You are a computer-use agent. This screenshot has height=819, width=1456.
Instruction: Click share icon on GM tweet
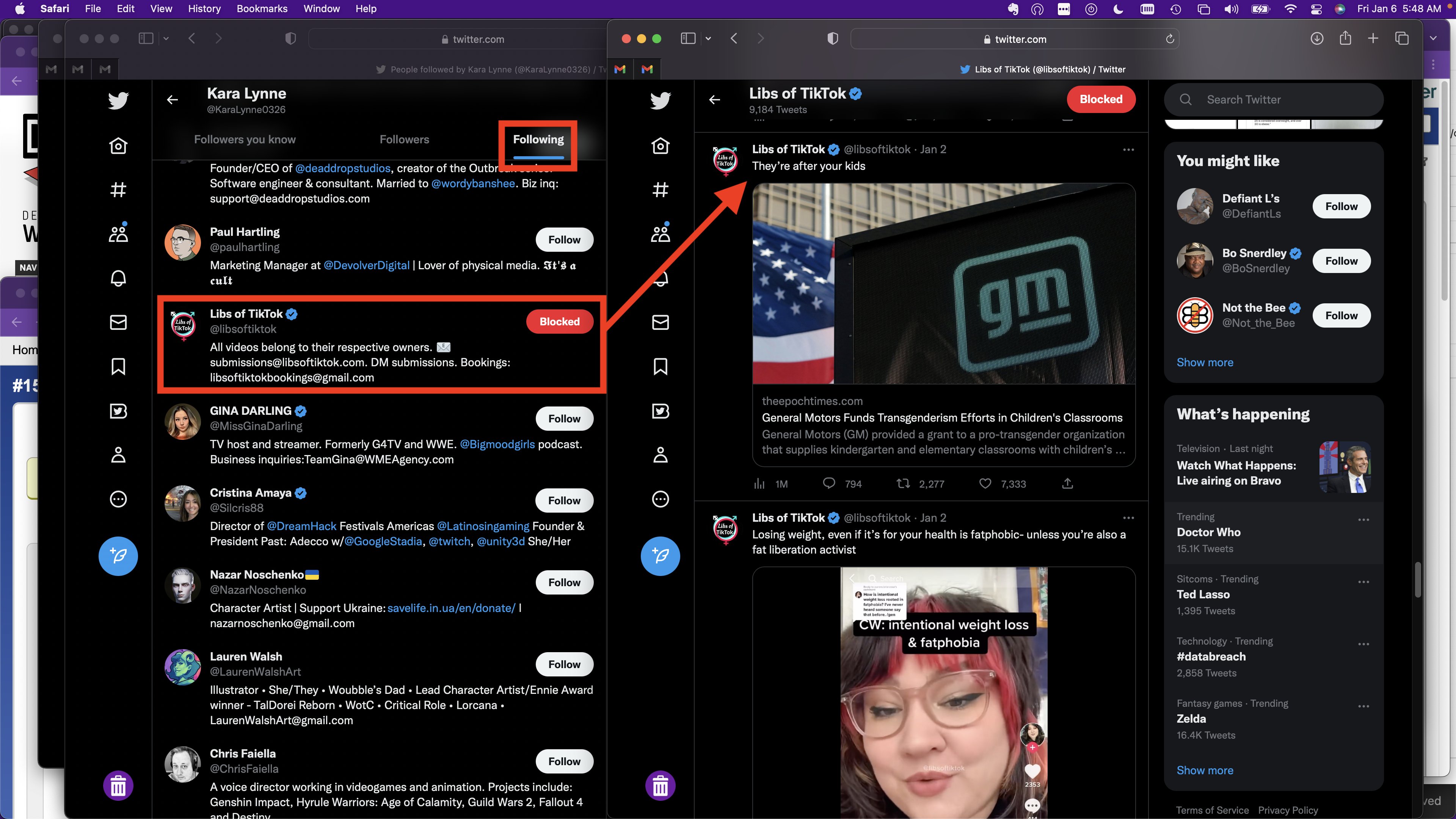click(x=1067, y=483)
